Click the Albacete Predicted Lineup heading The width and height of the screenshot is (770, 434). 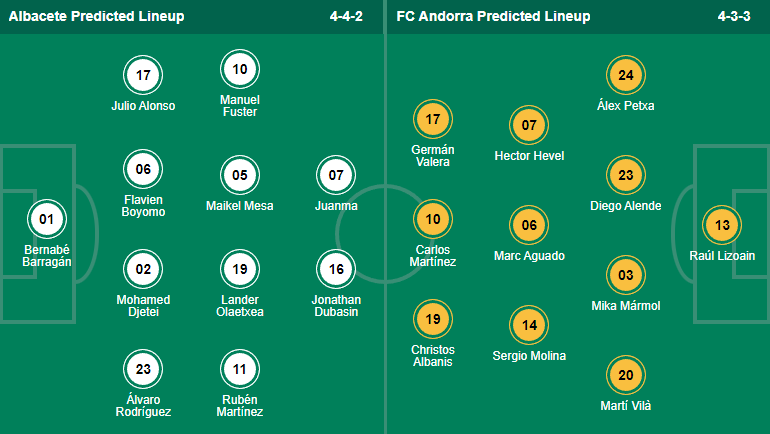pyautogui.click(x=93, y=17)
